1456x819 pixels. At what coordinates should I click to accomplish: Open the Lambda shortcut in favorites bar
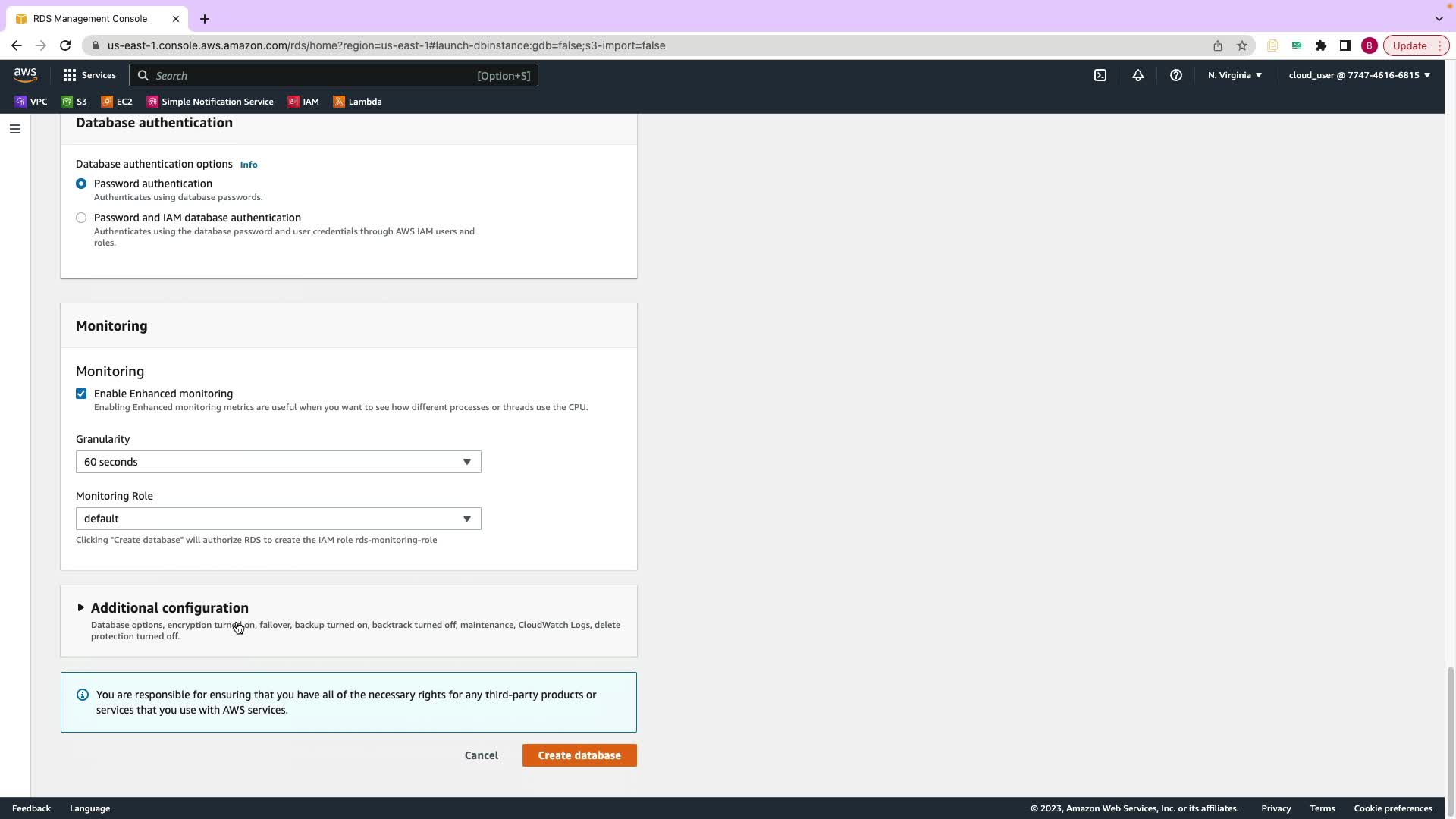pos(357,102)
